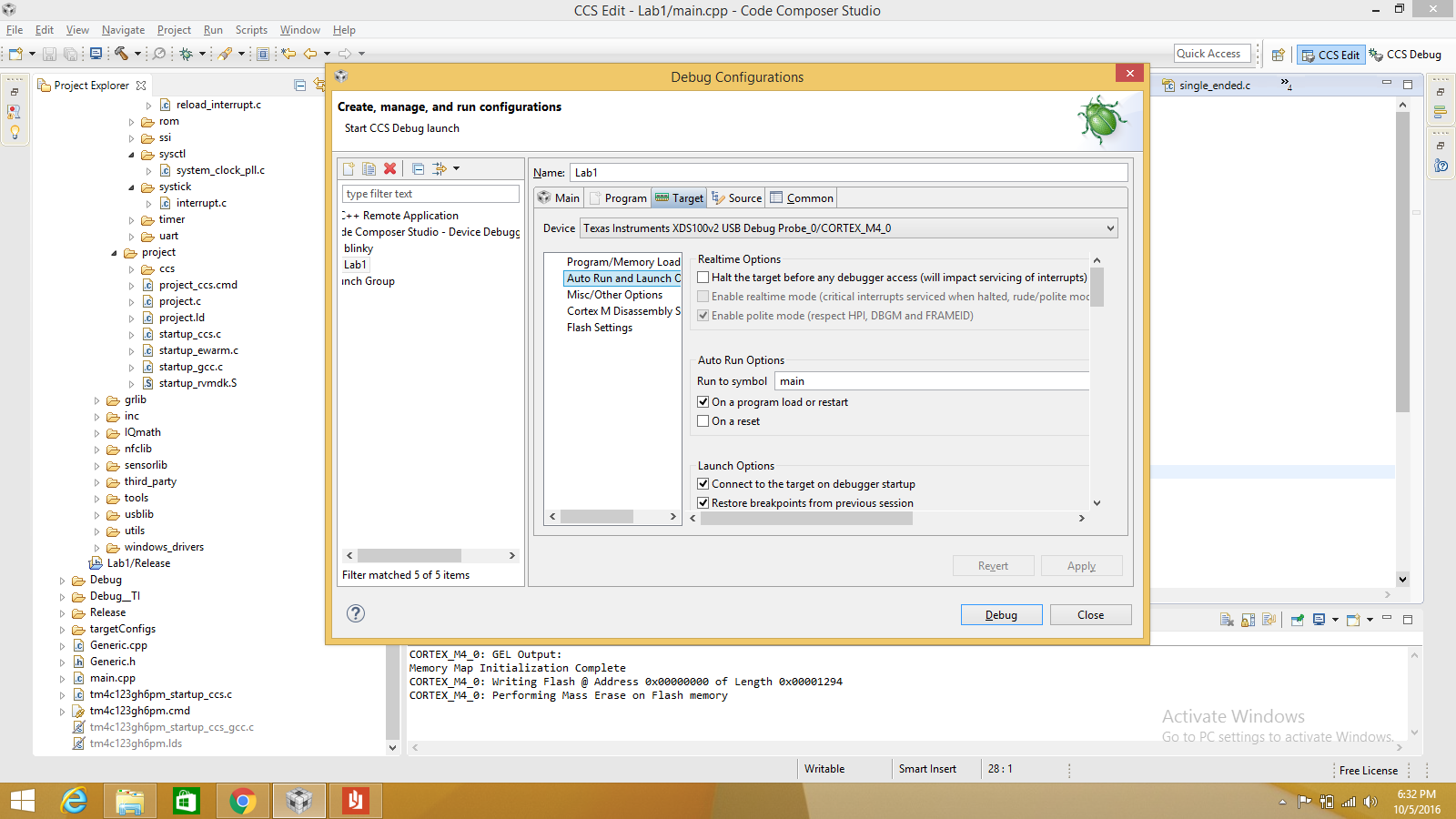Select Misc/Other Options entry
Viewport: 1456px width, 819px height.
pos(614,295)
